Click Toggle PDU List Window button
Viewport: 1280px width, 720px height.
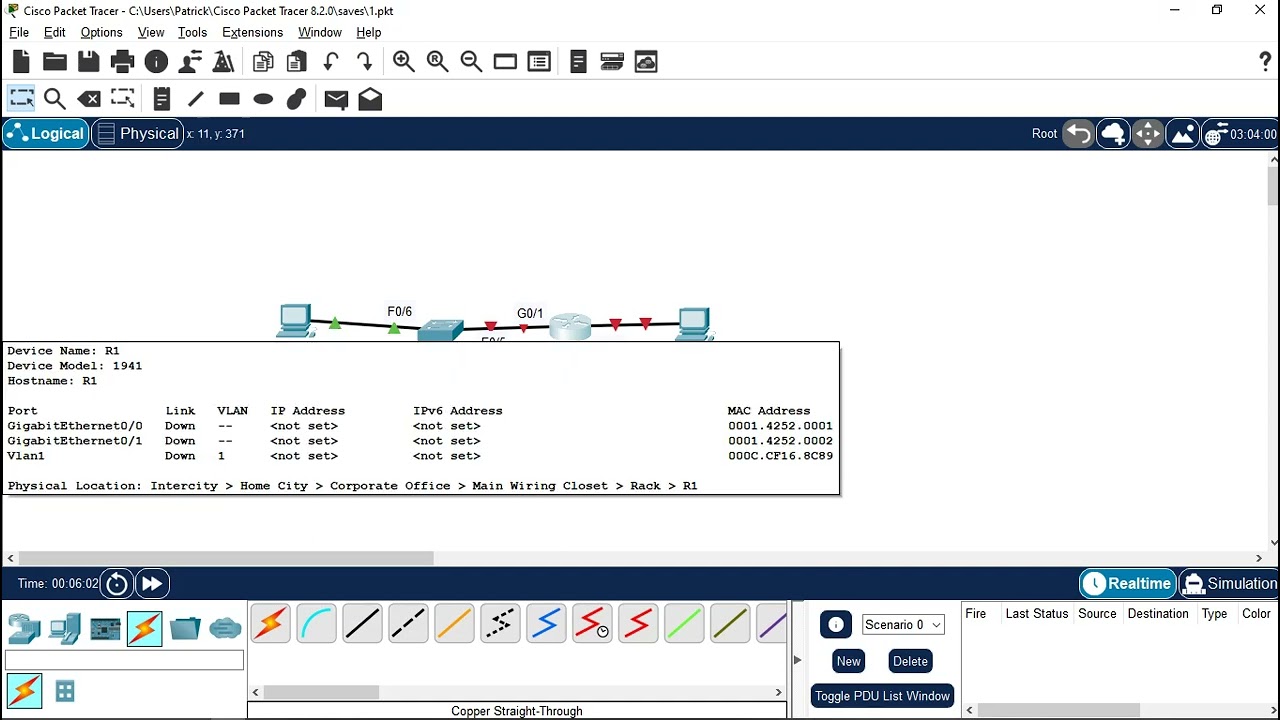pos(882,696)
